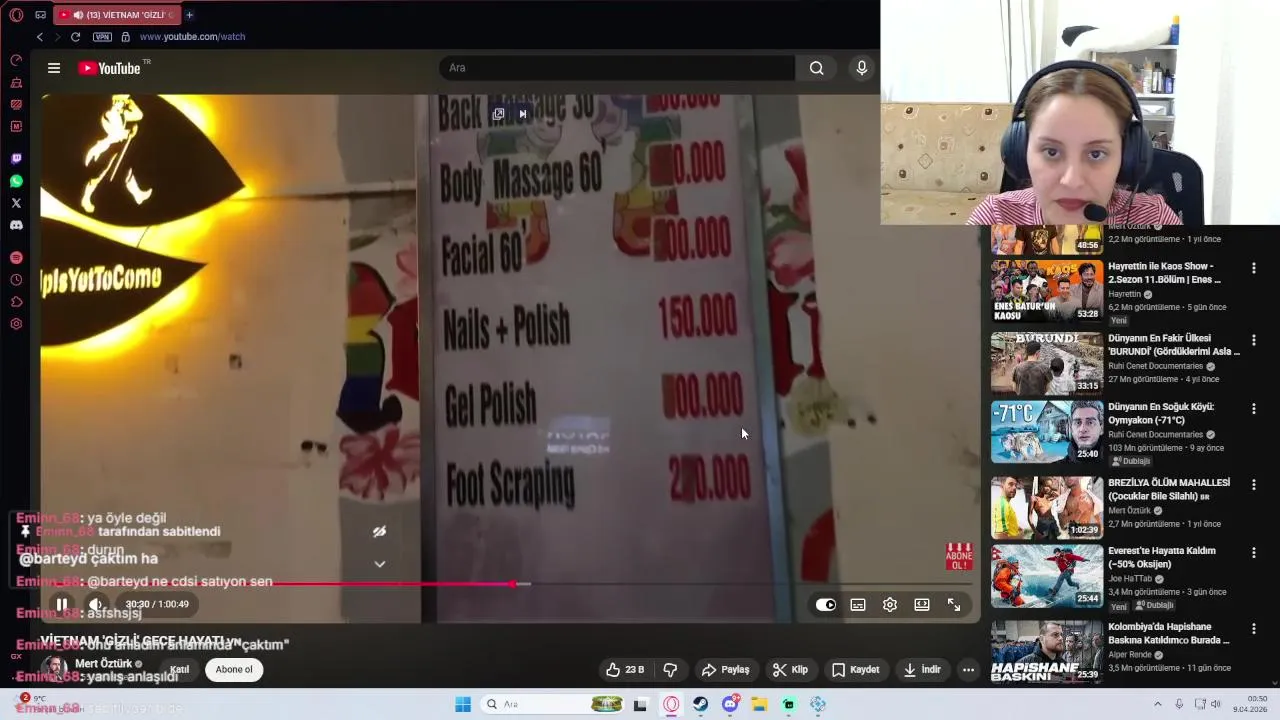Open Spotify player from the browser sidebar
1280x720 pixels.
pos(16,258)
